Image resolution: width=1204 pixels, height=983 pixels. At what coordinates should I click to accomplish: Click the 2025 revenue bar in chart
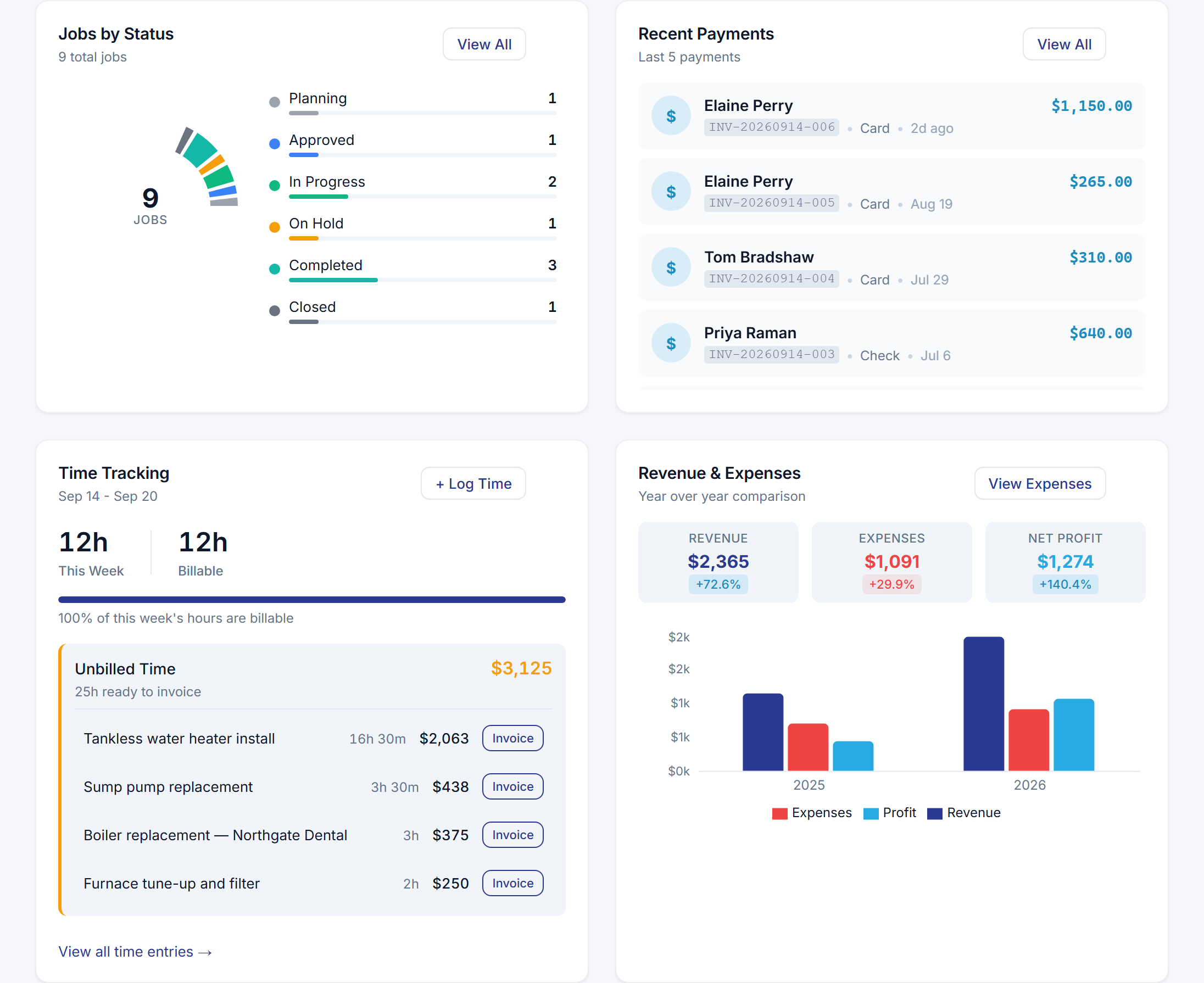(x=763, y=732)
